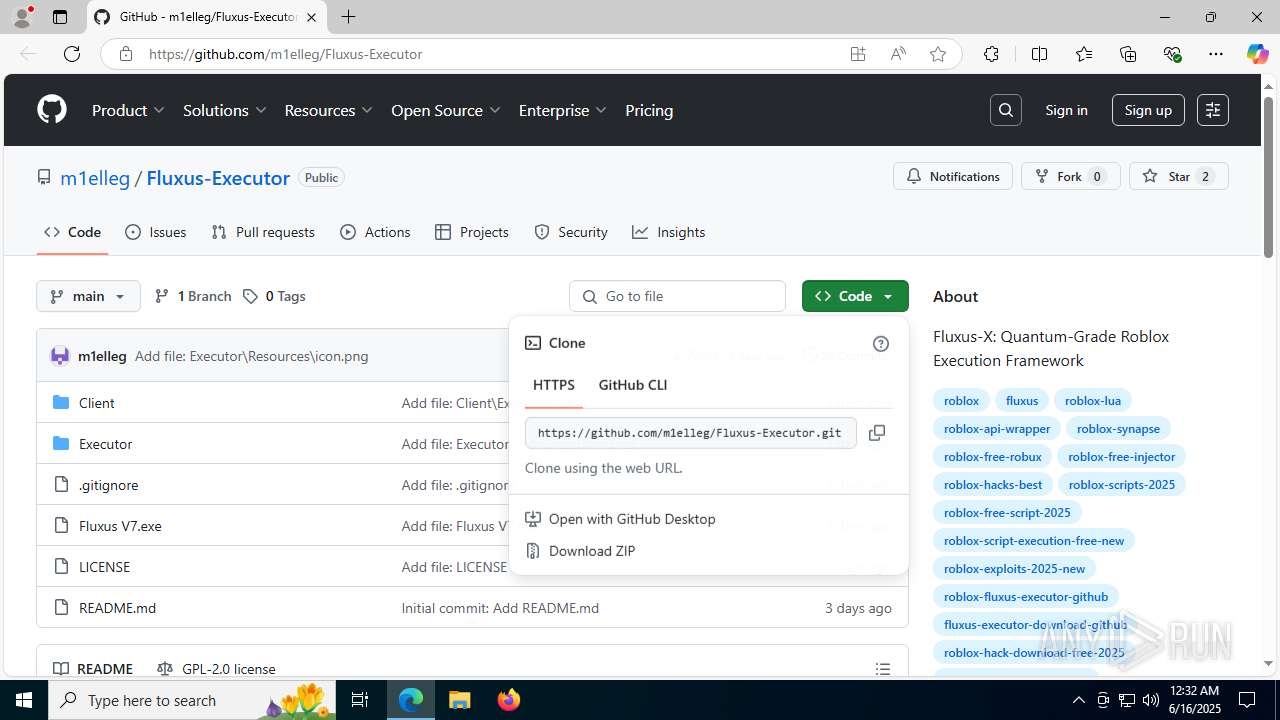Open clone help question mark icon
Image resolution: width=1280 pixels, height=720 pixels.
[x=881, y=344]
